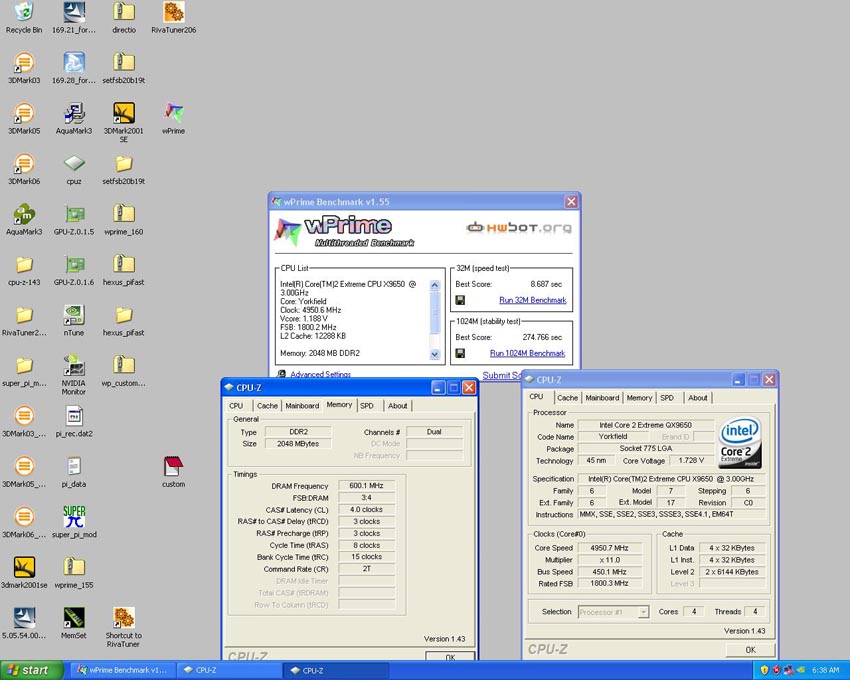Open About tab in left CPU-Z window
The height and width of the screenshot is (680, 850).
pos(397,406)
